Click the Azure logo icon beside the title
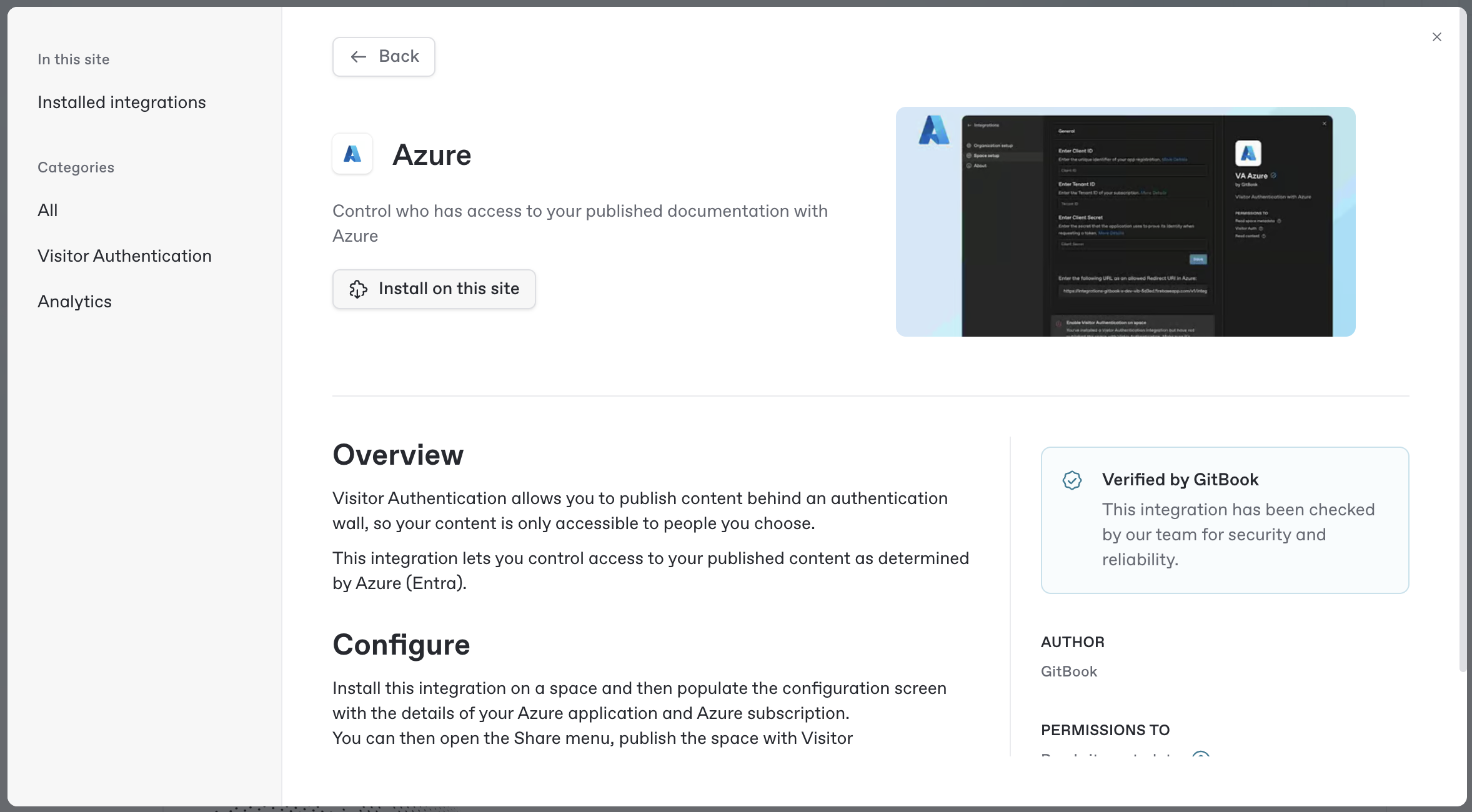 [352, 154]
